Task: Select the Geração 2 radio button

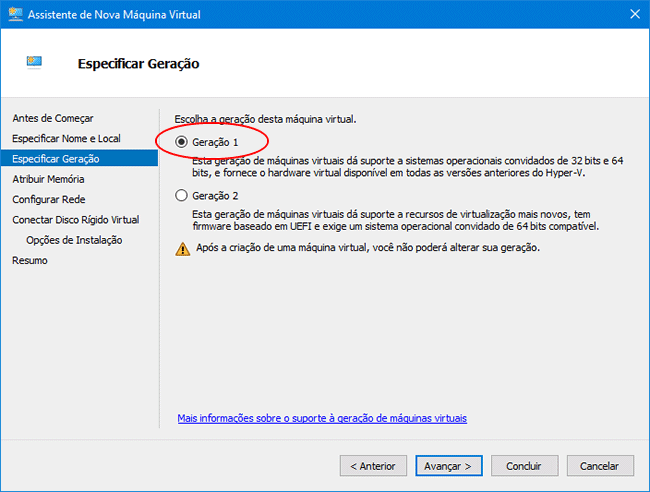Action: 181,196
